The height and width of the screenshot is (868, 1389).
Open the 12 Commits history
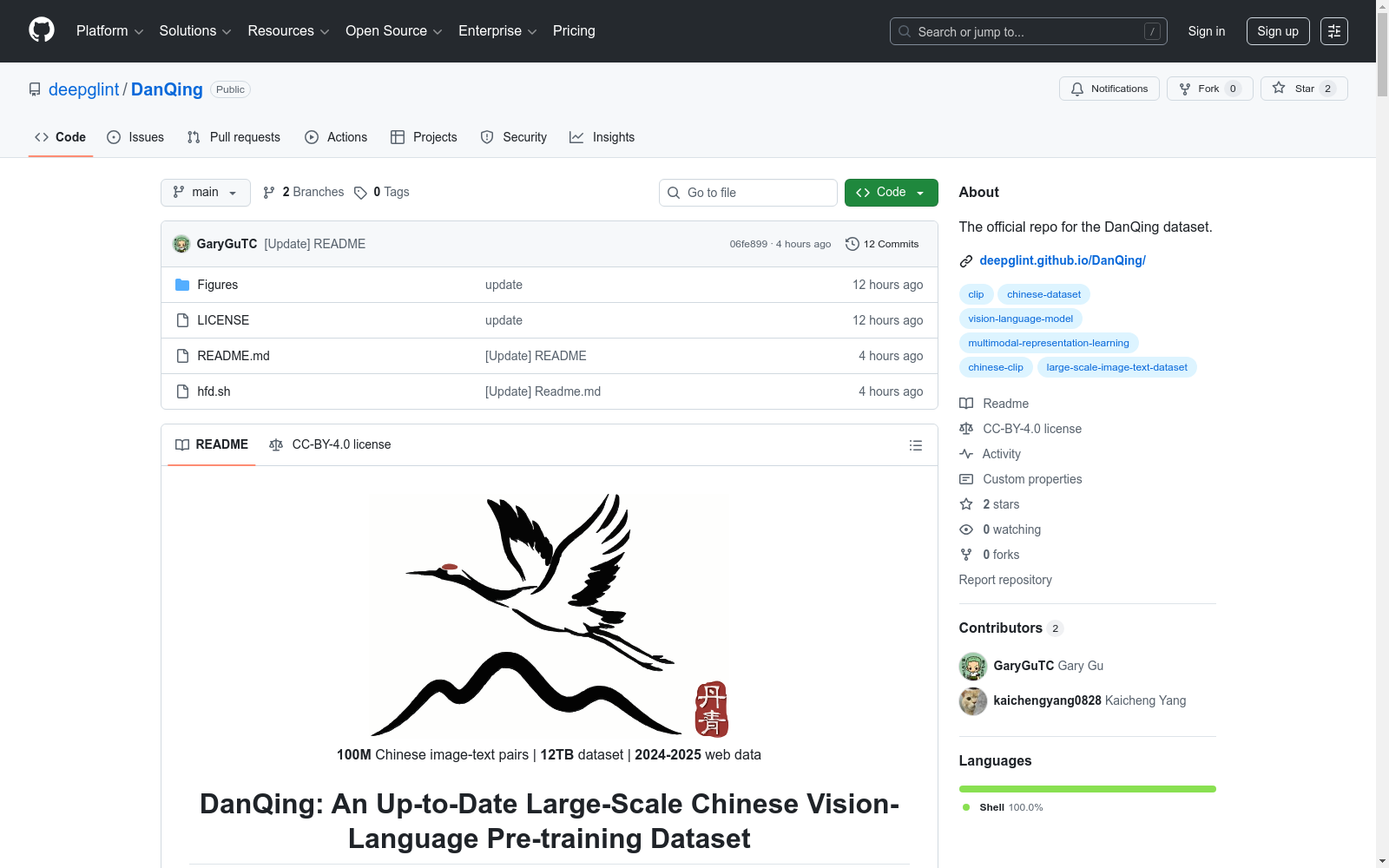coord(882,244)
